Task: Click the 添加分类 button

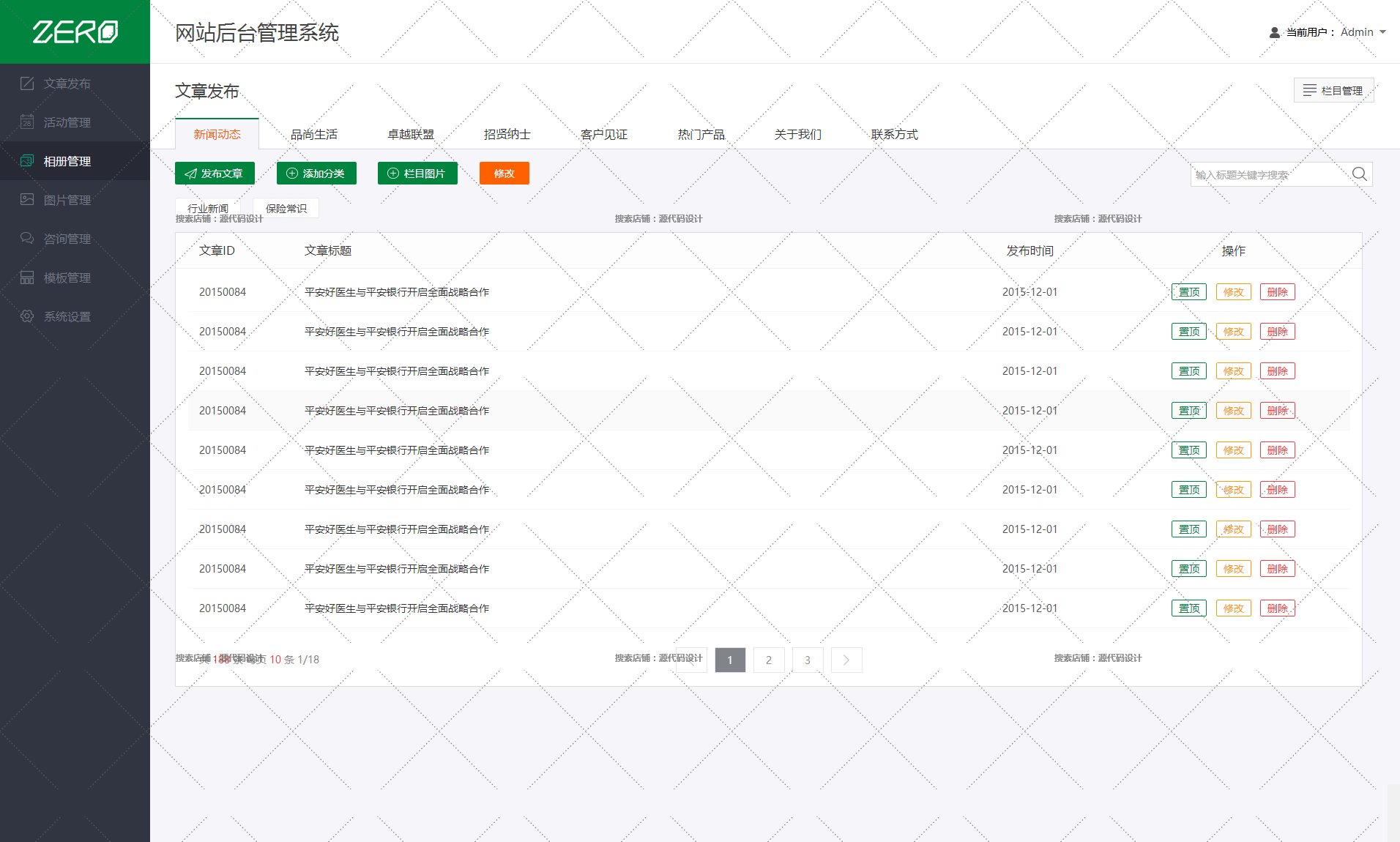Action: [x=316, y=174]
